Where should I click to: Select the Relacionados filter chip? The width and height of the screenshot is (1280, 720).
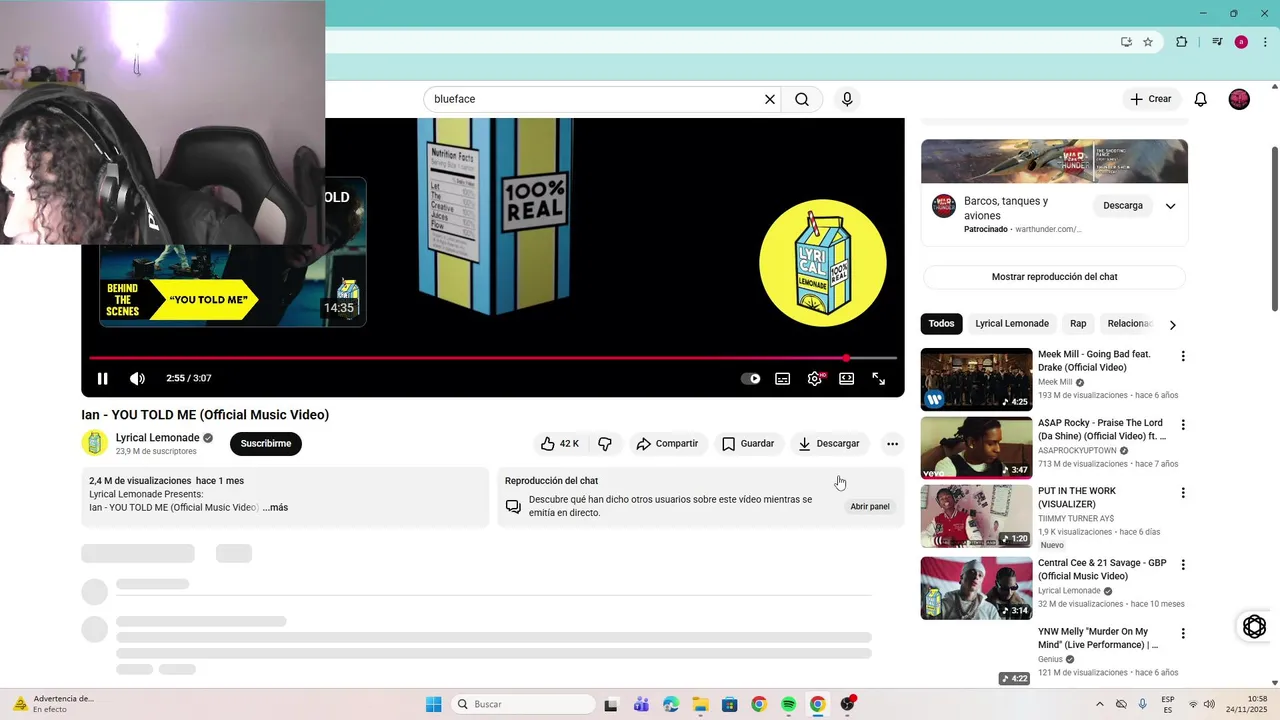[1129, 324]
